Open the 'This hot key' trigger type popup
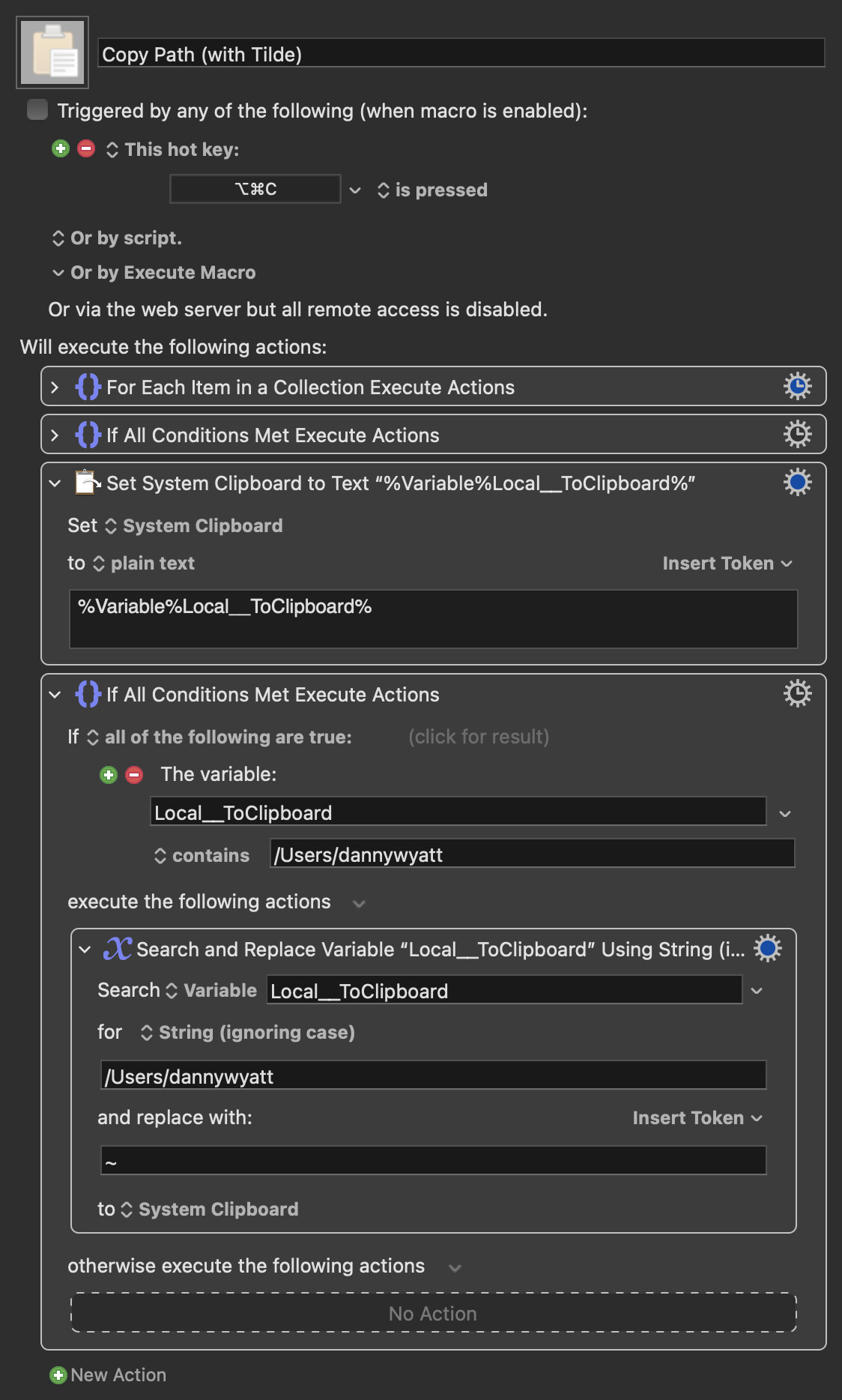Viewport: 842px width, 1400px height. coord(173,150)
